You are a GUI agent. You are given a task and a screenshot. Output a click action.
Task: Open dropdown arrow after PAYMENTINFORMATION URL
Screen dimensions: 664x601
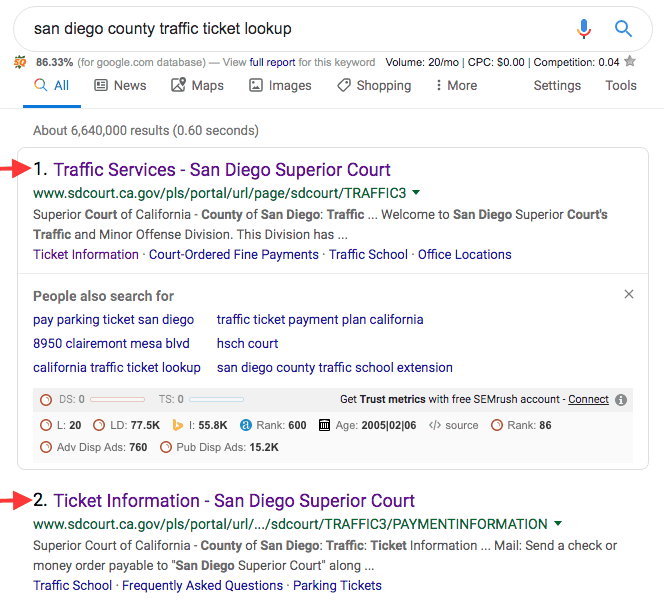click(x=558, y=523)
